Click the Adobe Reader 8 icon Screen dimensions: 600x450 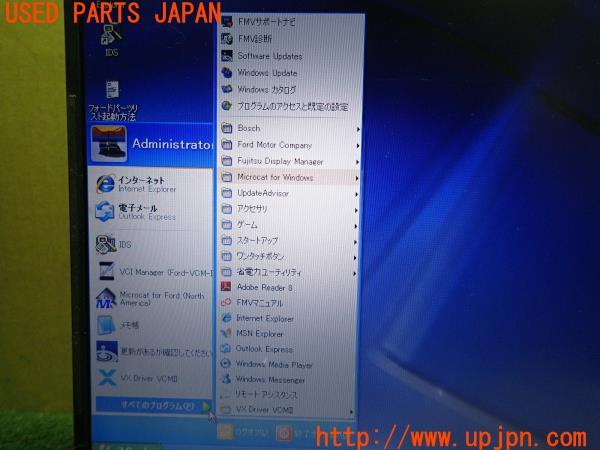[226, 287]
